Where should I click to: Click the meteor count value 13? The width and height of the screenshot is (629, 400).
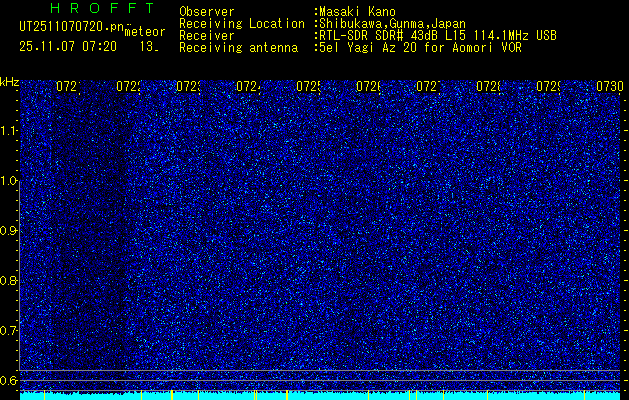click(x=149, y=47)
